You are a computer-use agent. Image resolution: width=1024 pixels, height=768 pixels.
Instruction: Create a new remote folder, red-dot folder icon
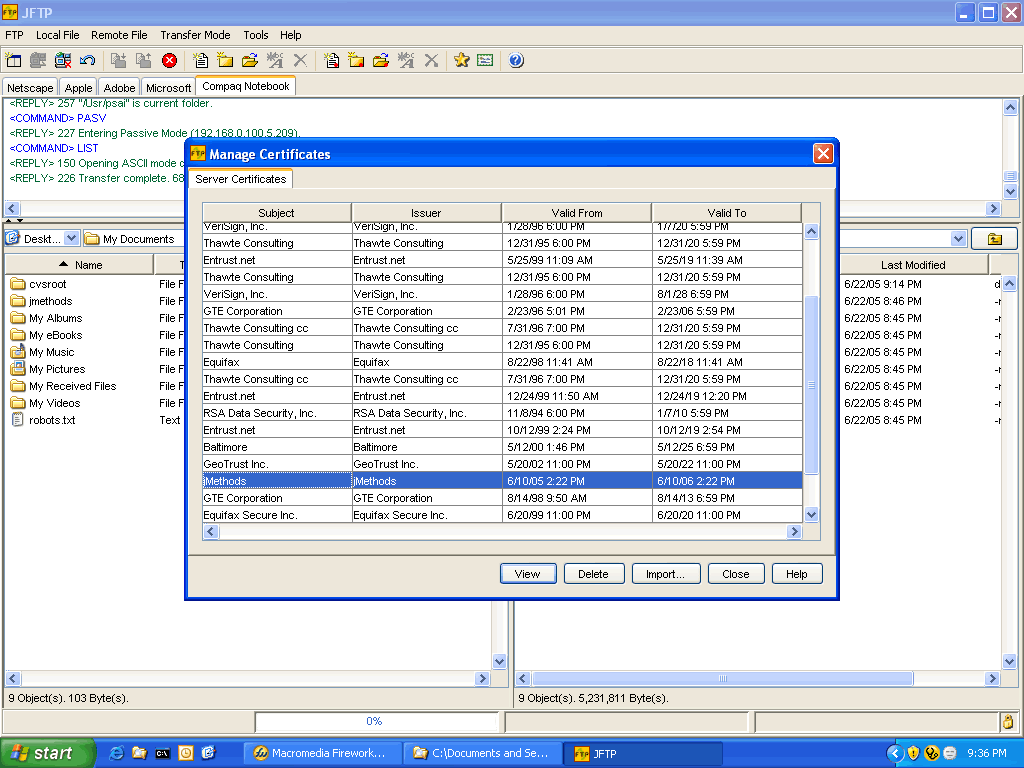tap(357, 61)
